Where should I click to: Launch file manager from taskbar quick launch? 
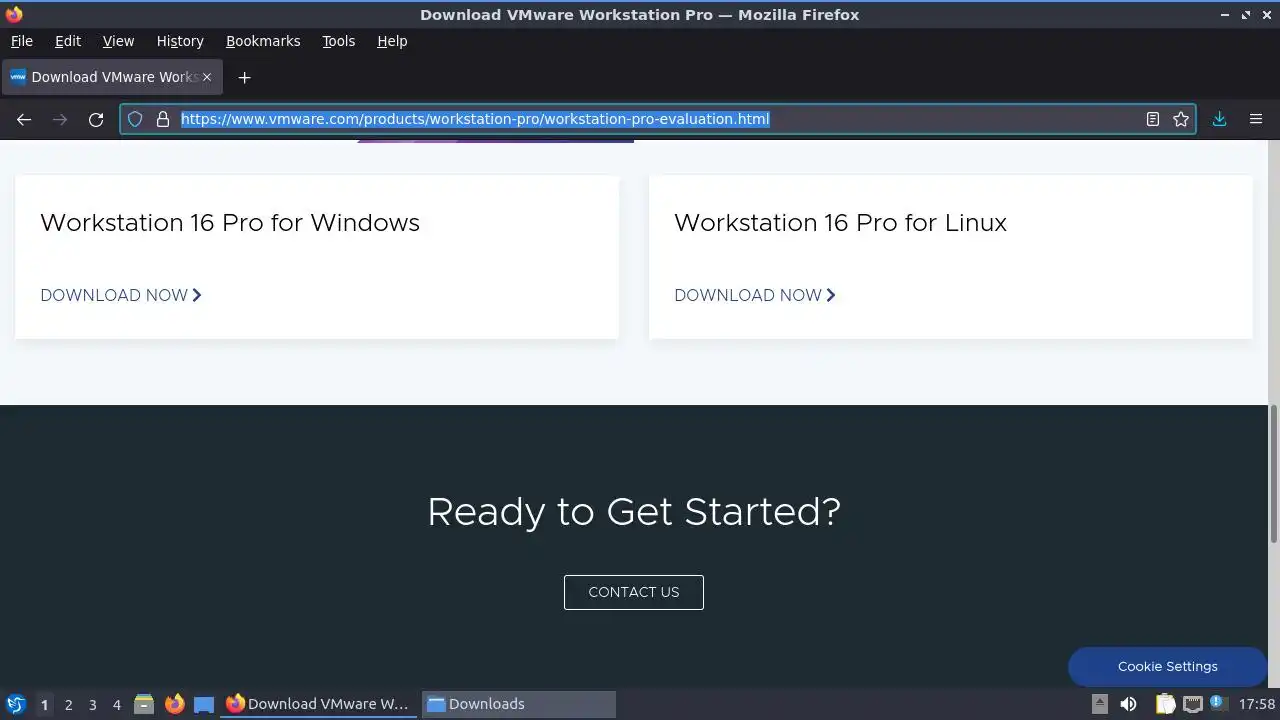pos(144,704)
